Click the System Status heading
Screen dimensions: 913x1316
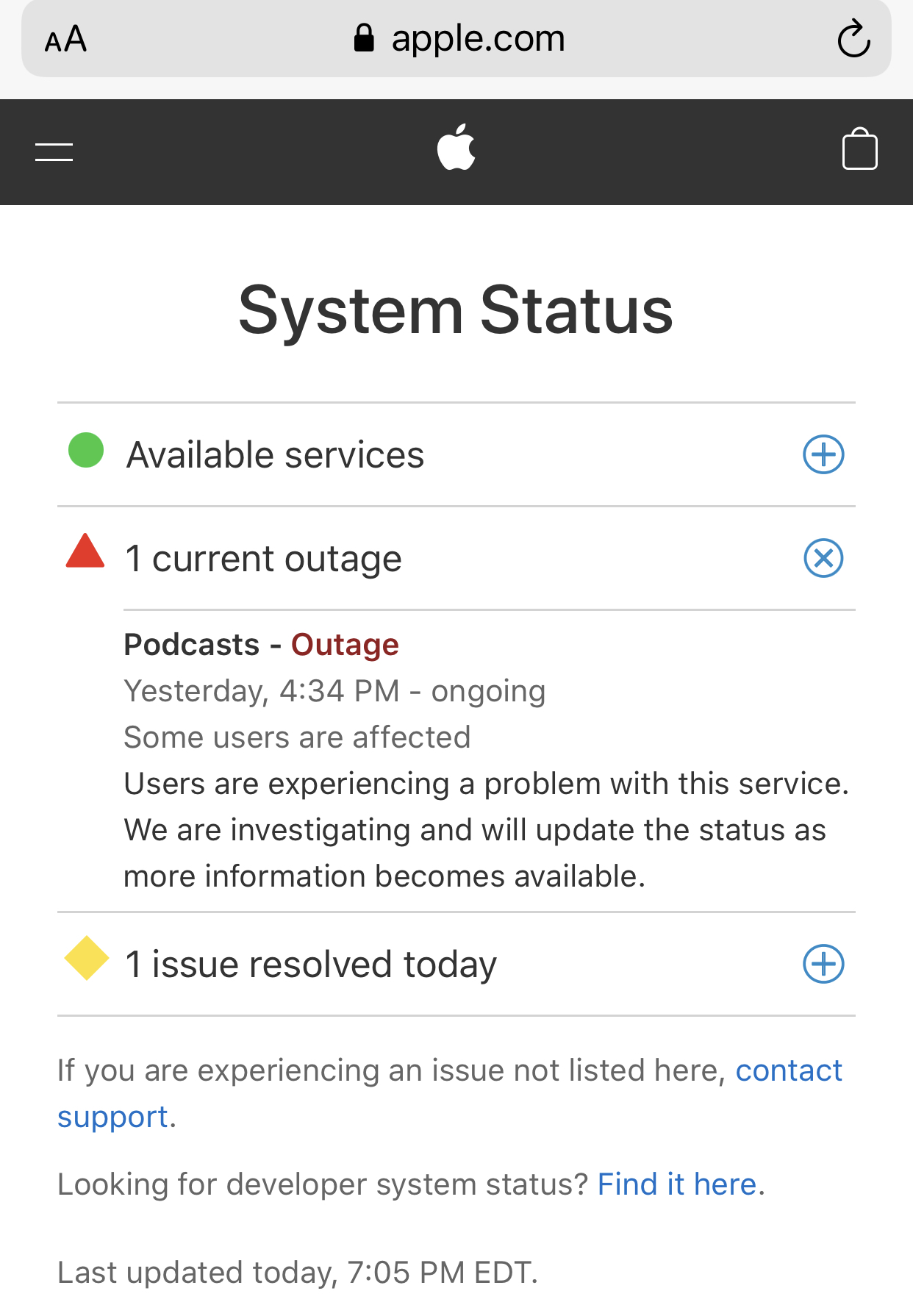pyautogui.click(x=456, y=310)
